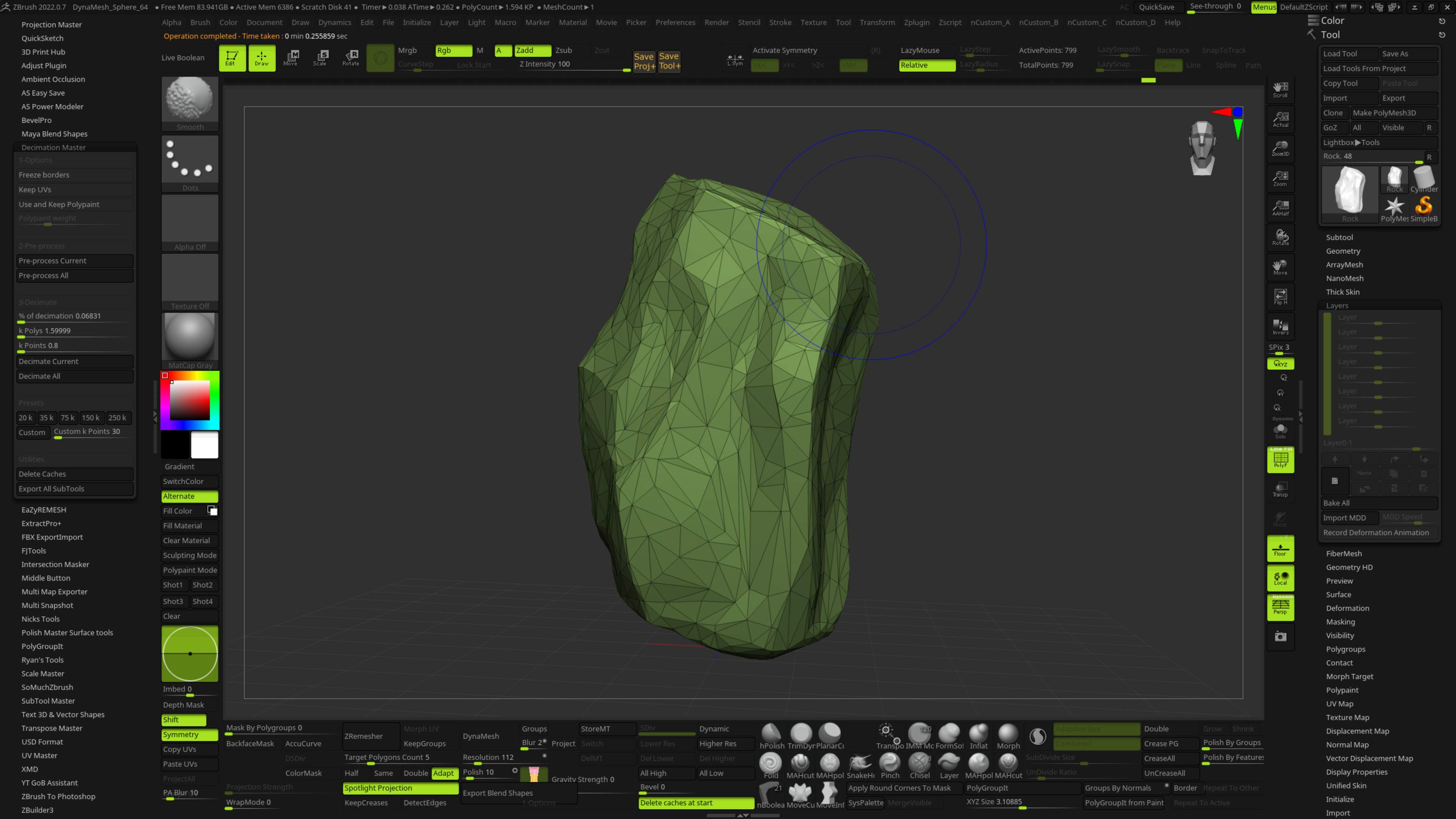Viewport: 1456px width, 819px height.
Task: Click the Persp perspective icon
Action: [x=1280, y=607]
